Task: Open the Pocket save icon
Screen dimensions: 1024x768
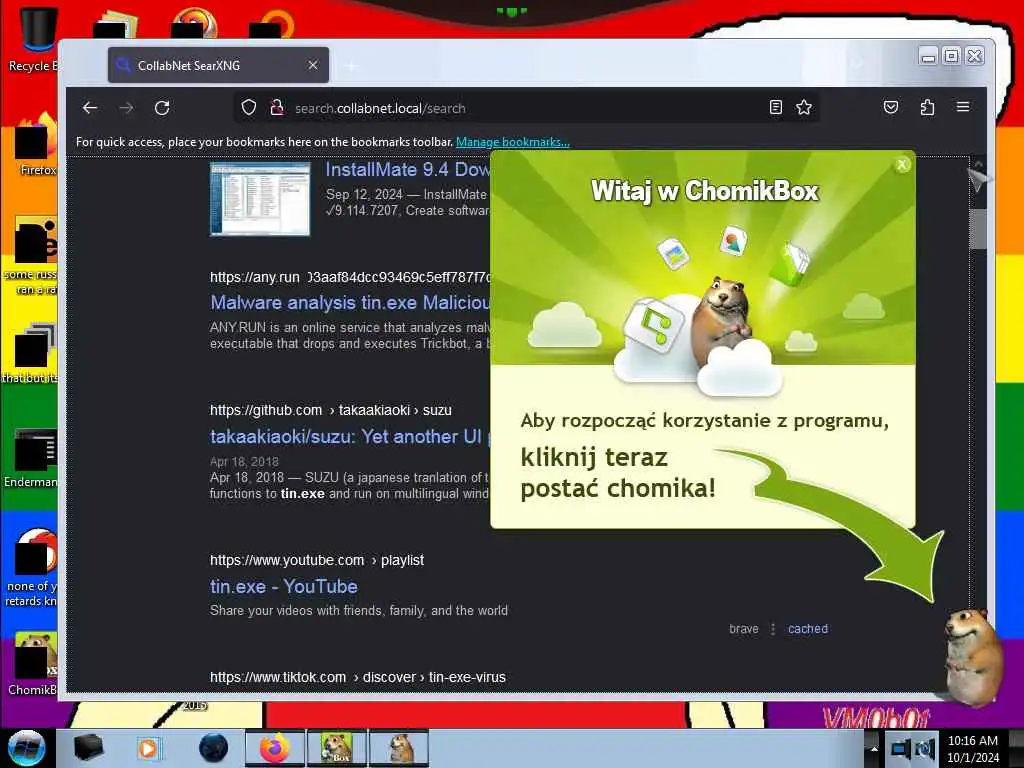Action: click(891, 107)
